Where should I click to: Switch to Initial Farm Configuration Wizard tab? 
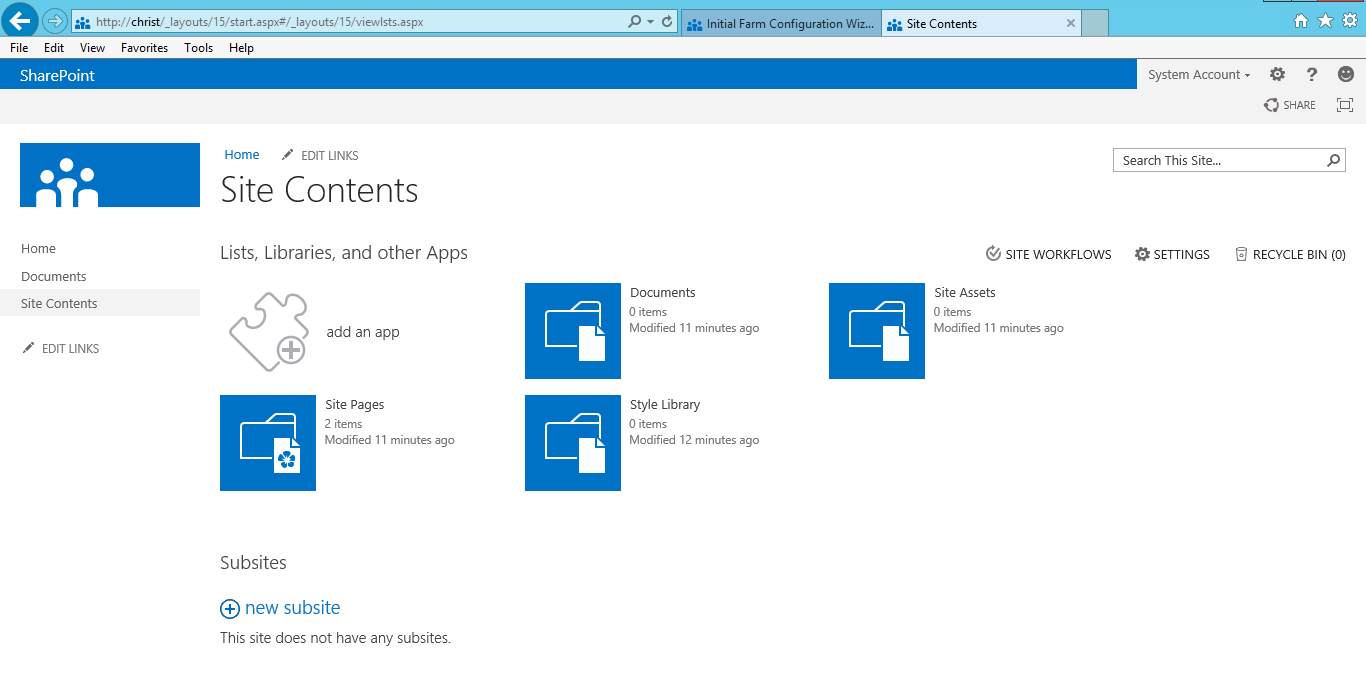(x=781, y=24)
